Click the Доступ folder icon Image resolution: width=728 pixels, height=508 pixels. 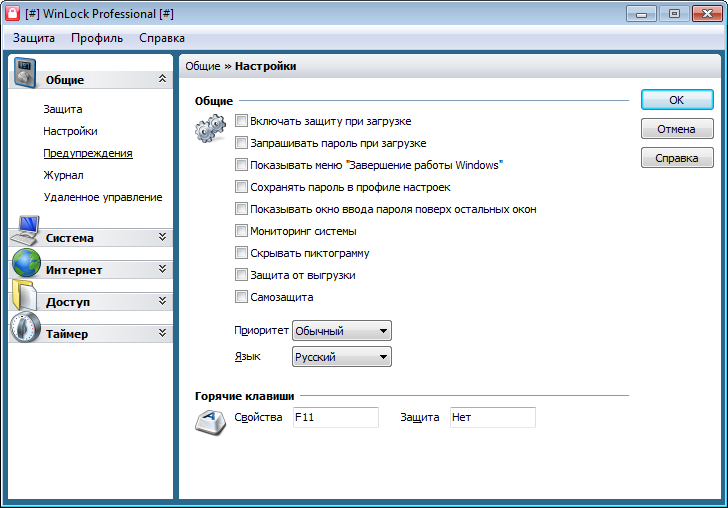coord(25,295)
